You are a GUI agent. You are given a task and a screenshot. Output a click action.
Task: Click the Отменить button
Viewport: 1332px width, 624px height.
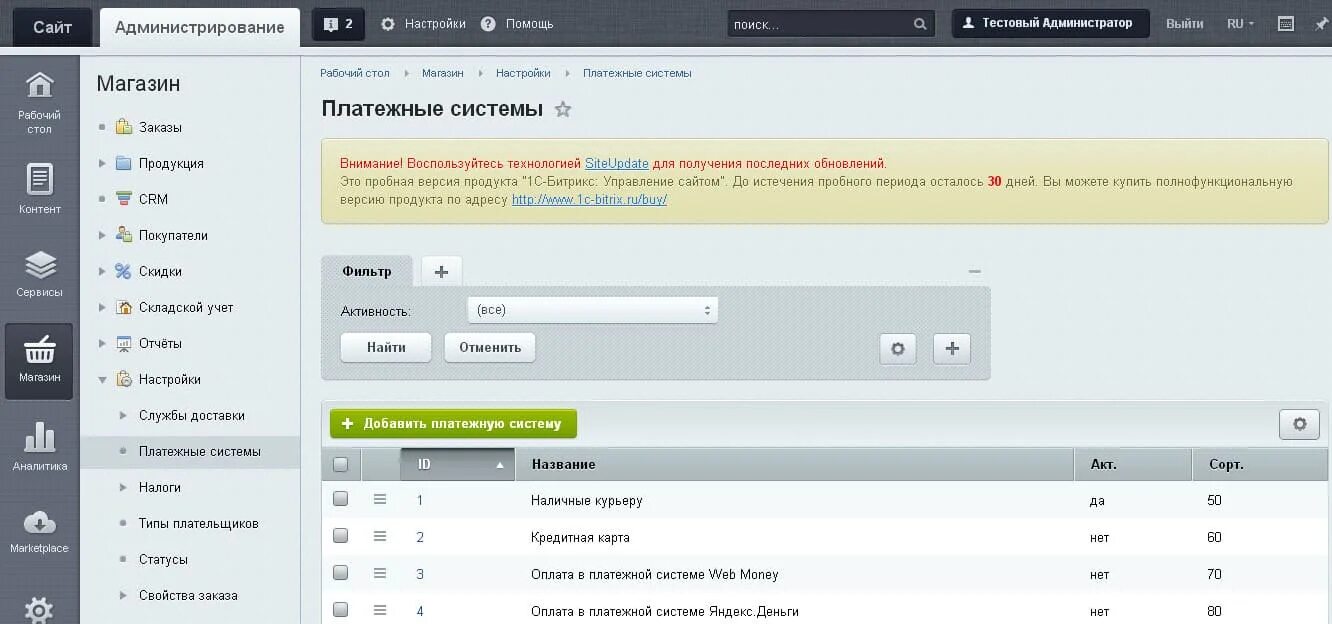tap(490, 347)
